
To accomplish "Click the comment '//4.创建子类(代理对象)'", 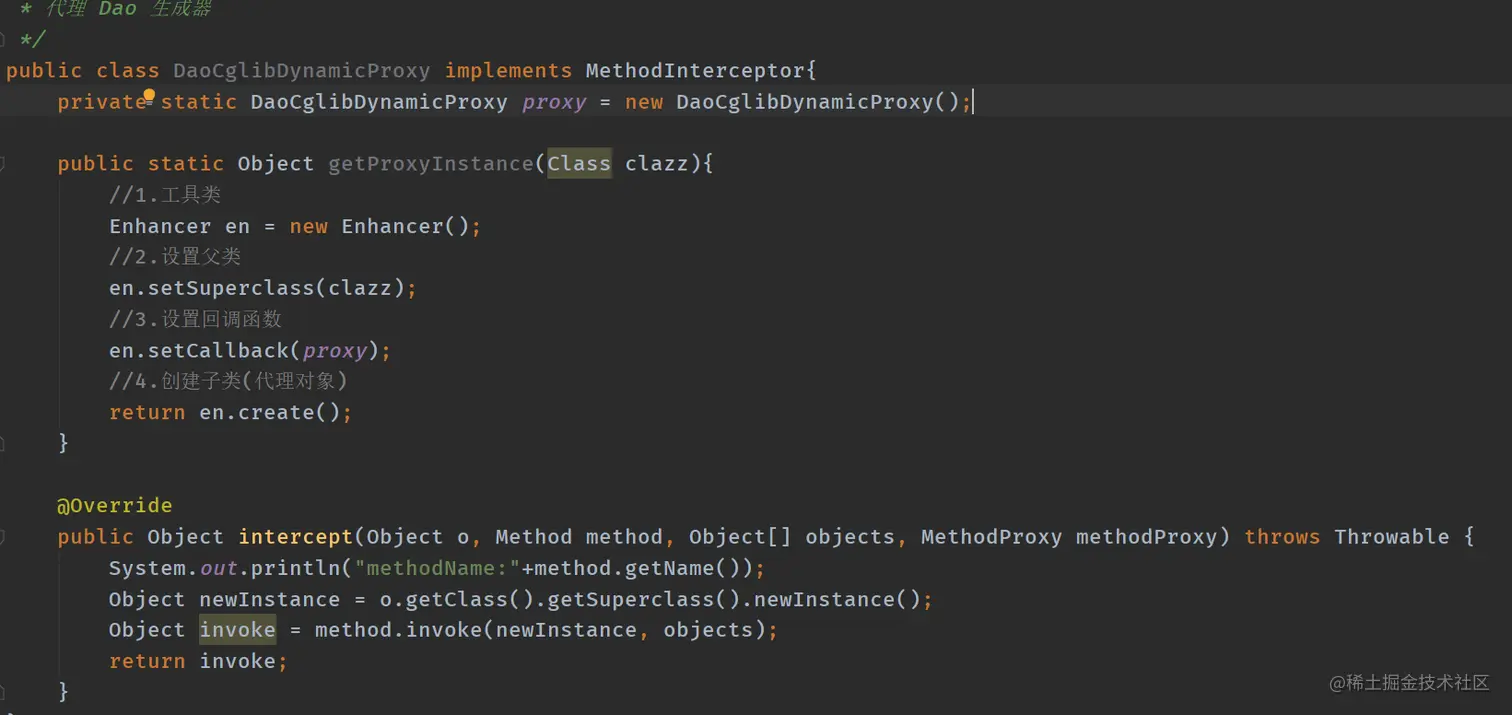I will pos(228,381).
